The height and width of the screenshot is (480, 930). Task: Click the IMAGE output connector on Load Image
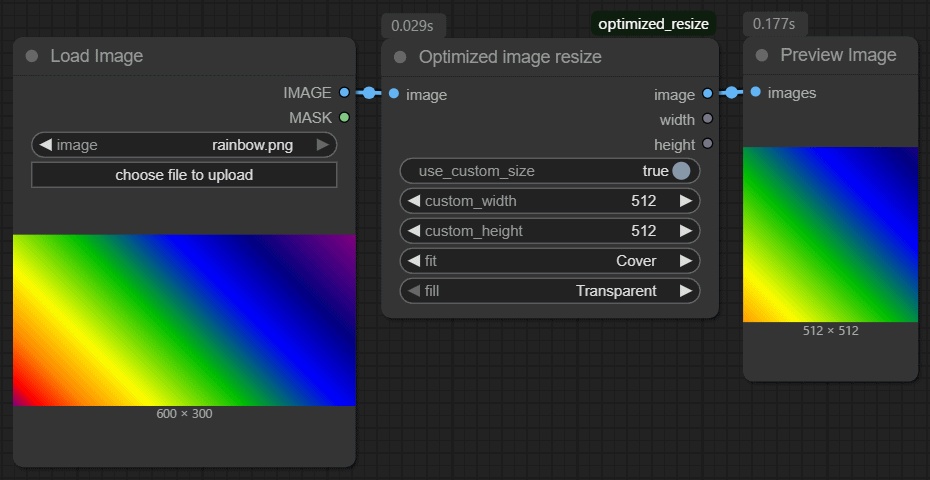345,92
